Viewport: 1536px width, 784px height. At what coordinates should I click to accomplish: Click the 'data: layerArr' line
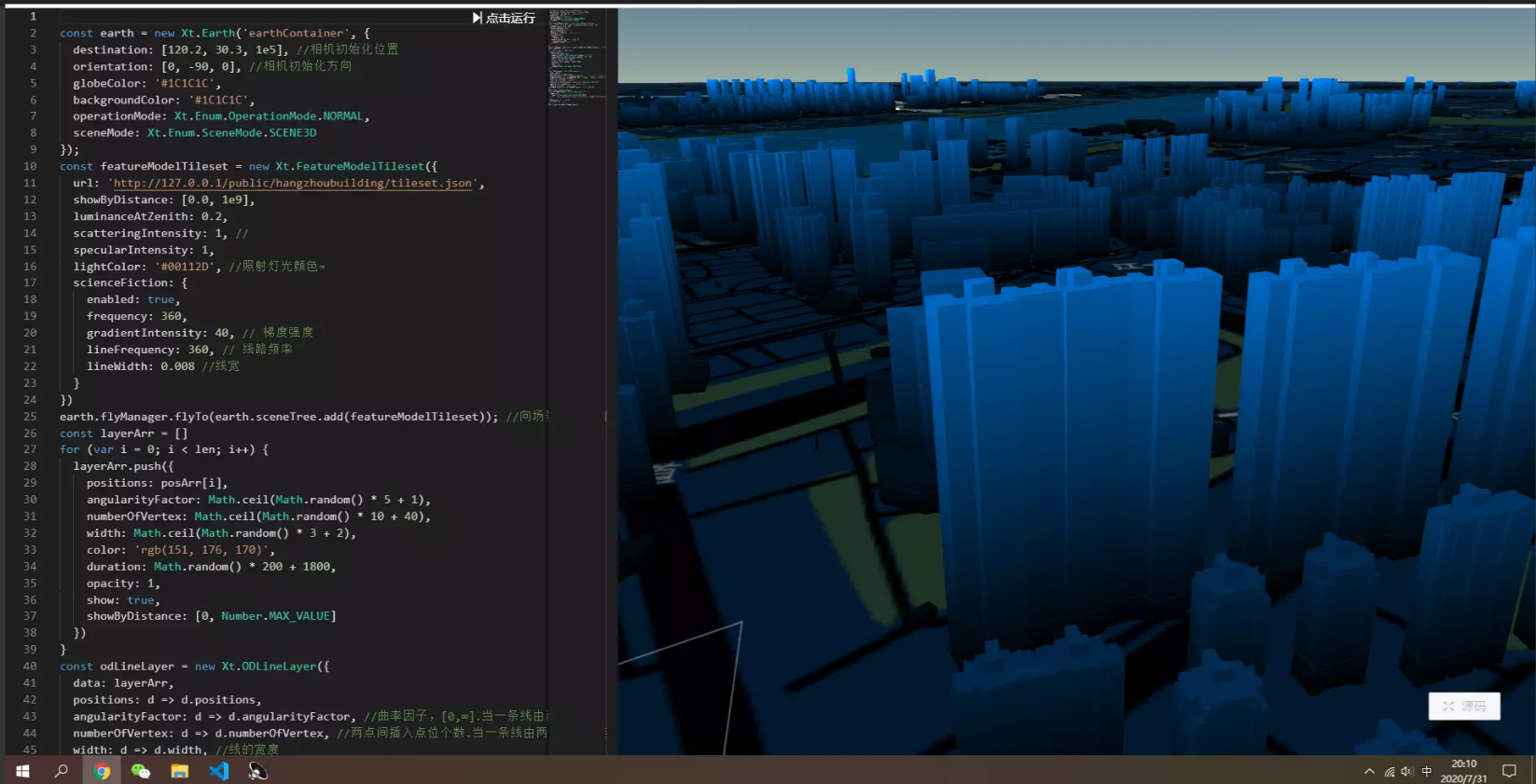pos(124,683)
